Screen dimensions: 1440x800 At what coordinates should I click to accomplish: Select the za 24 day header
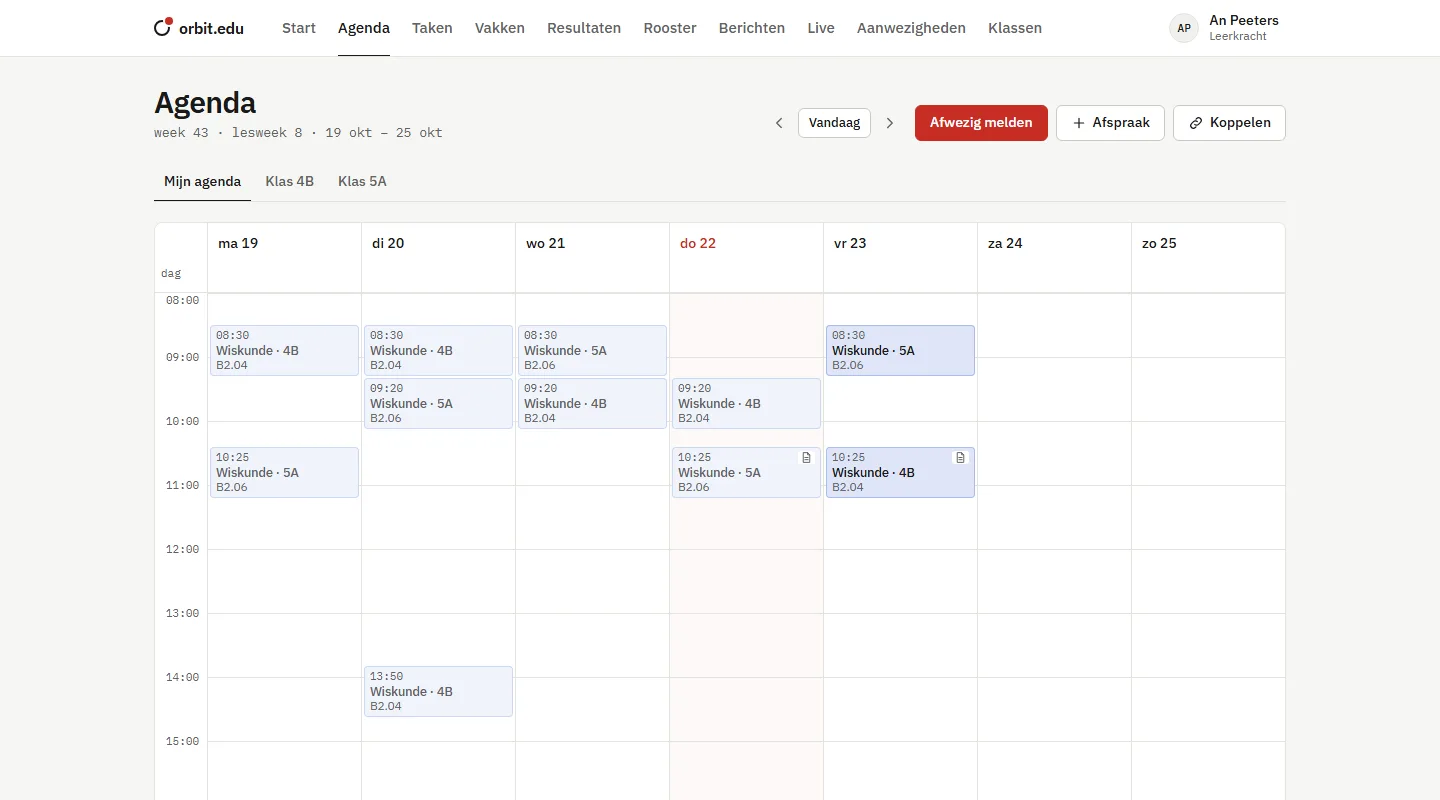point(1005,243)
